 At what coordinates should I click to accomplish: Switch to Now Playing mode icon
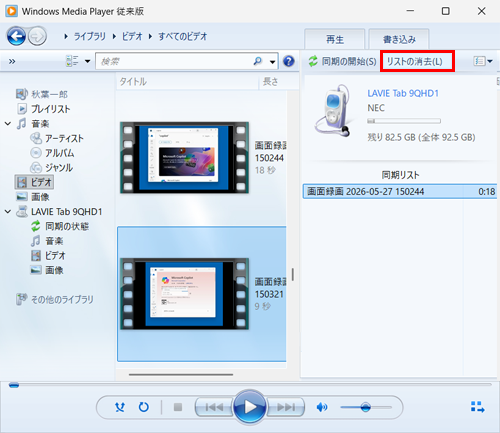point(477,407)
